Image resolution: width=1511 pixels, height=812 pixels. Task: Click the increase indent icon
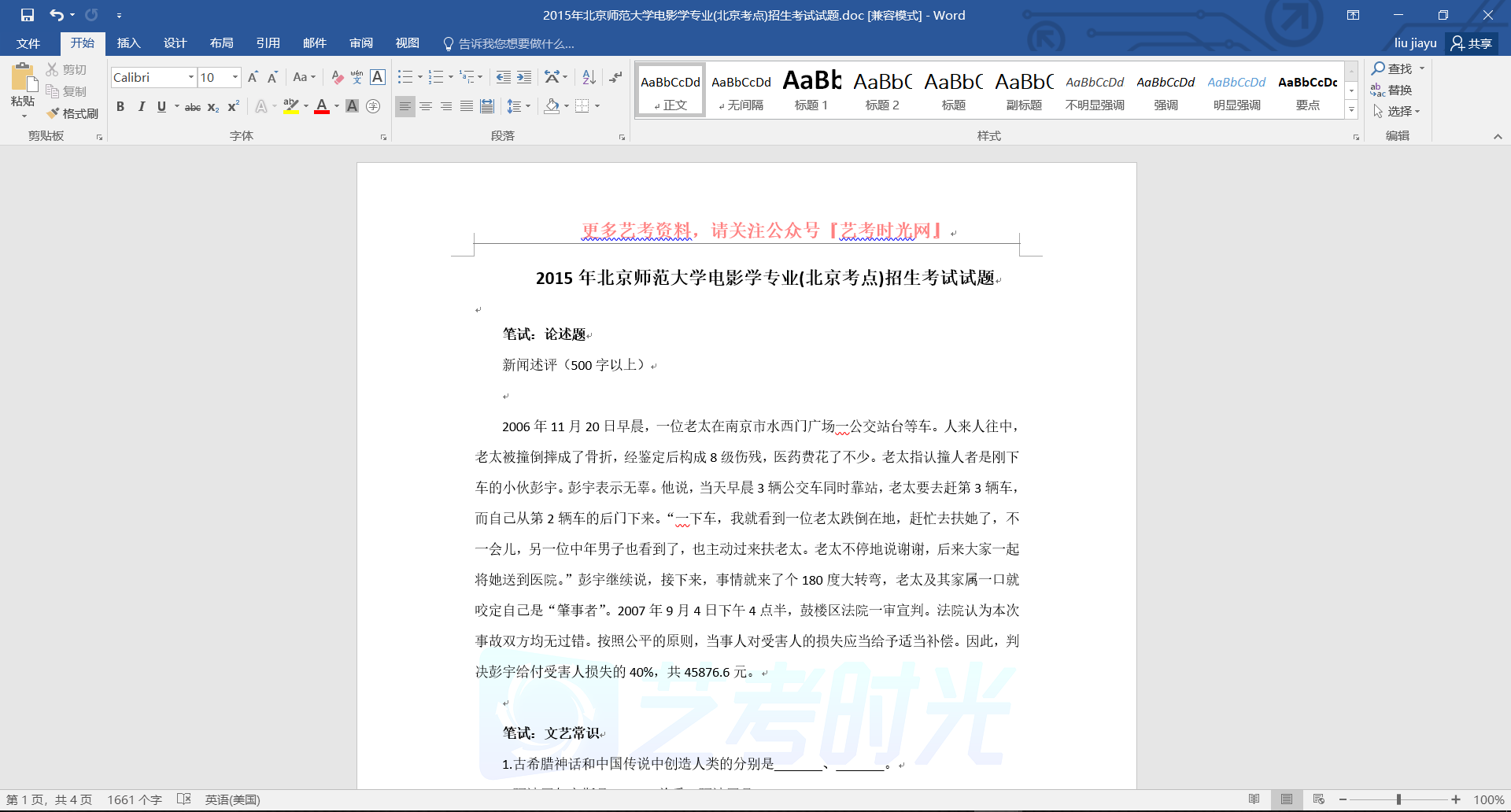[524, 77]
